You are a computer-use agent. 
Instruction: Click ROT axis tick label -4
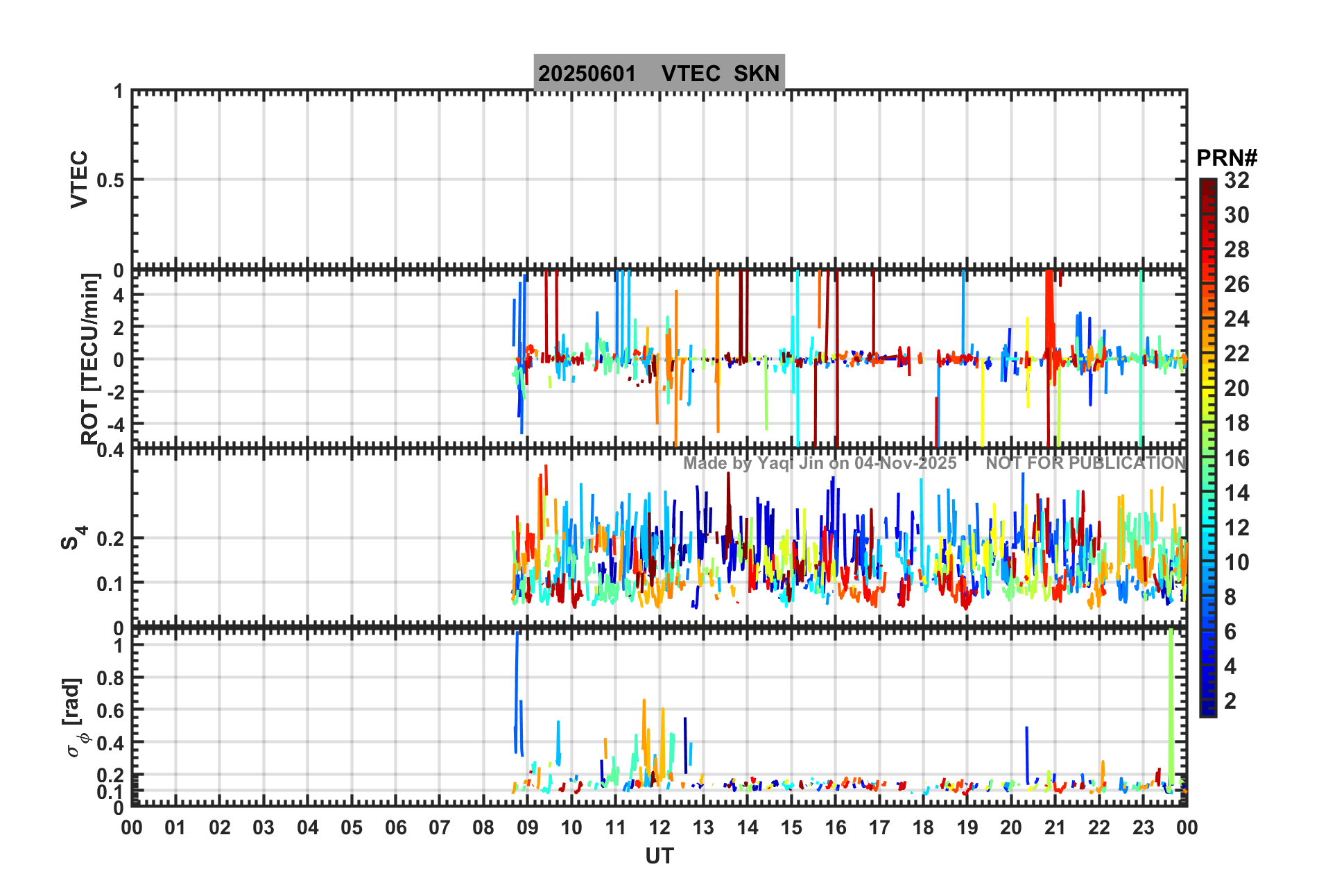point(117,424)
